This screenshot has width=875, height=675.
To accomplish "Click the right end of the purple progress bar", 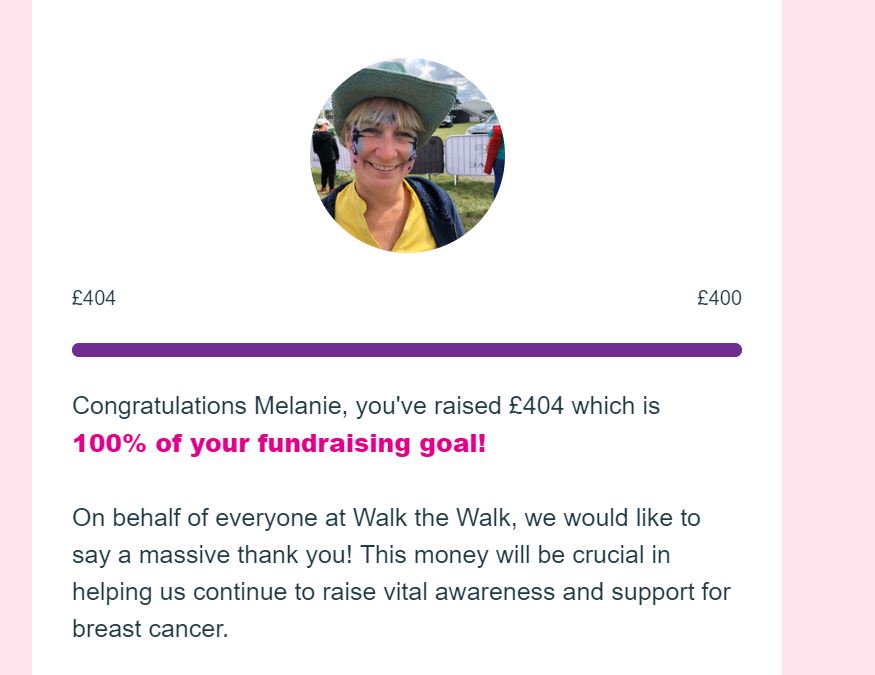I will 735,350.
